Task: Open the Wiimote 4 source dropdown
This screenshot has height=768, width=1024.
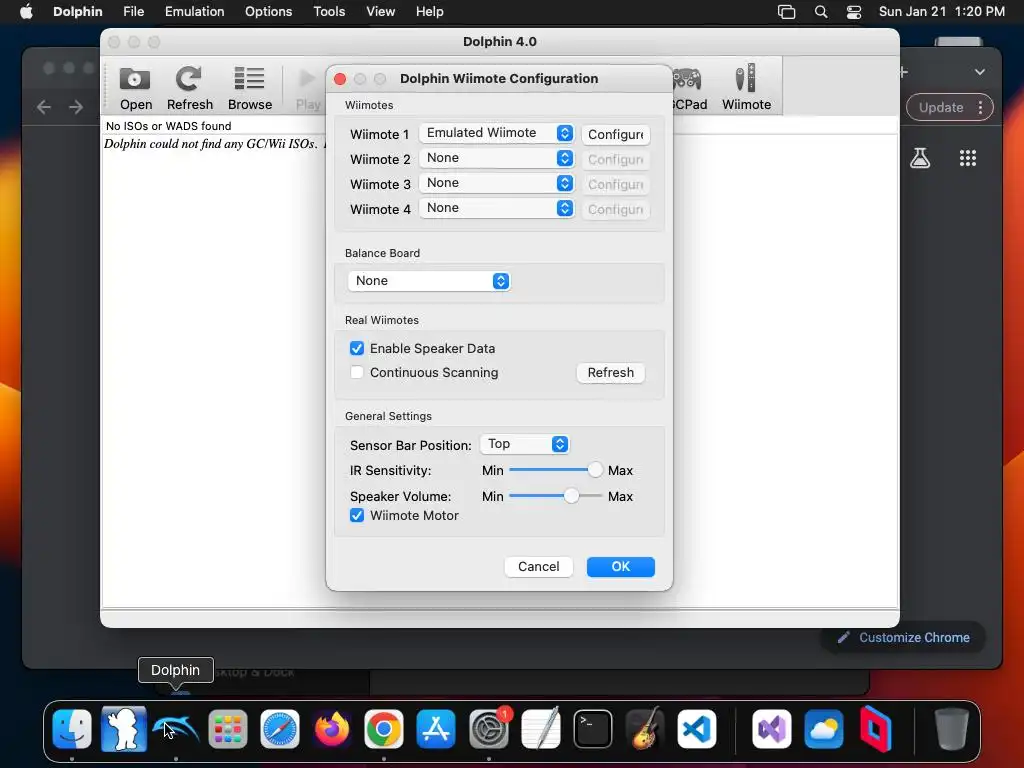Action: pos(496,208)
